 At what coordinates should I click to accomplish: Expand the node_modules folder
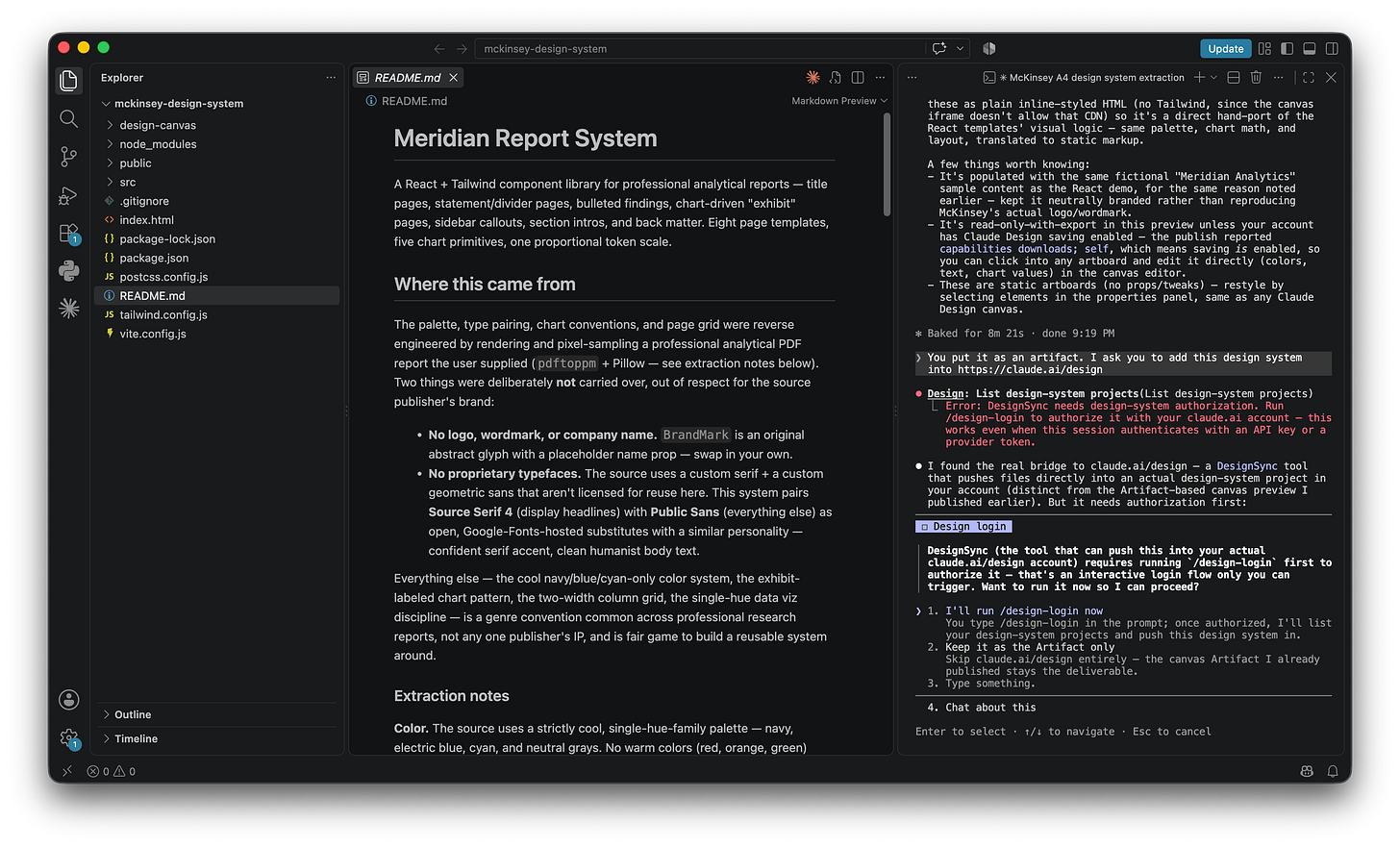(x=110, y=144)
